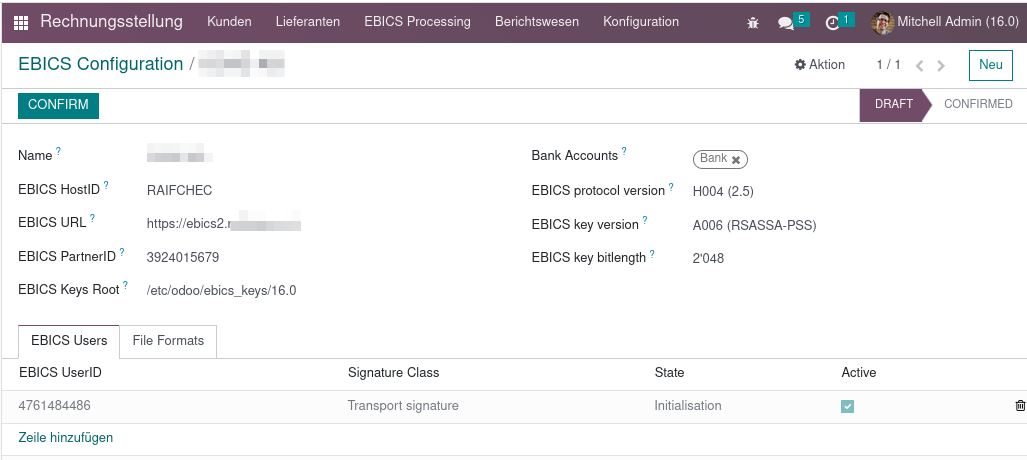Click Zeile hinzufügen link

pyautogui.click(x=65, y=437)
